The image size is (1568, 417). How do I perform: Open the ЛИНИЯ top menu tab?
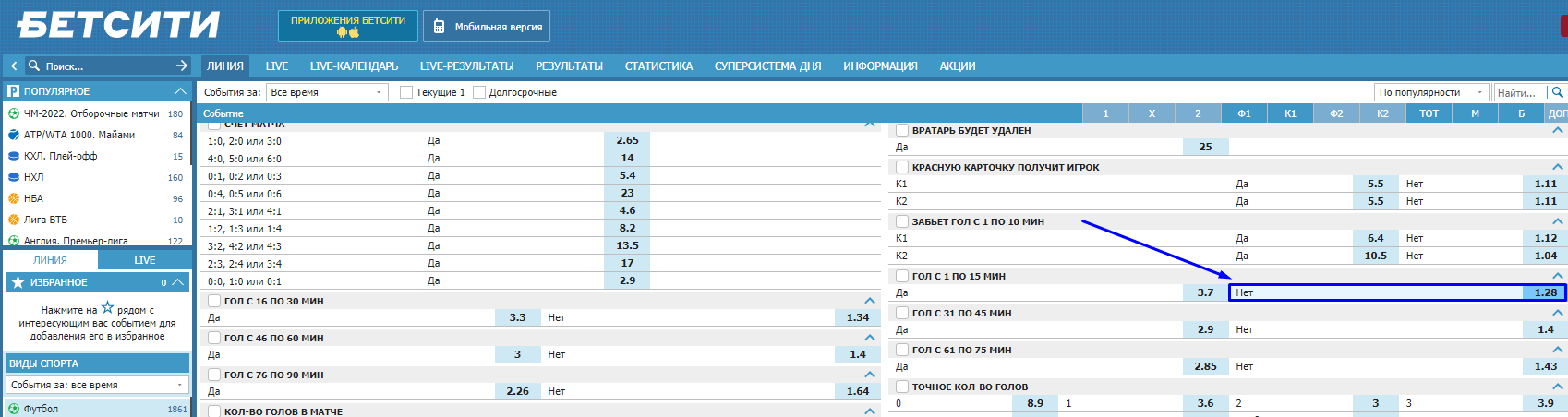pos(225,66)
